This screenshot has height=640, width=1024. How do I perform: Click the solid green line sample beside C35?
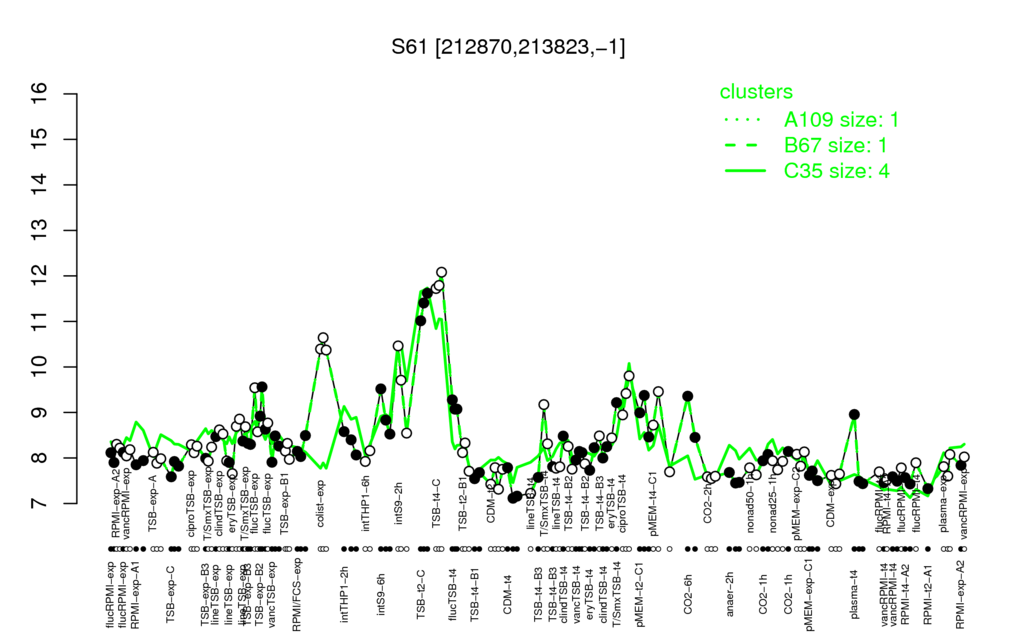coord(745,171)
